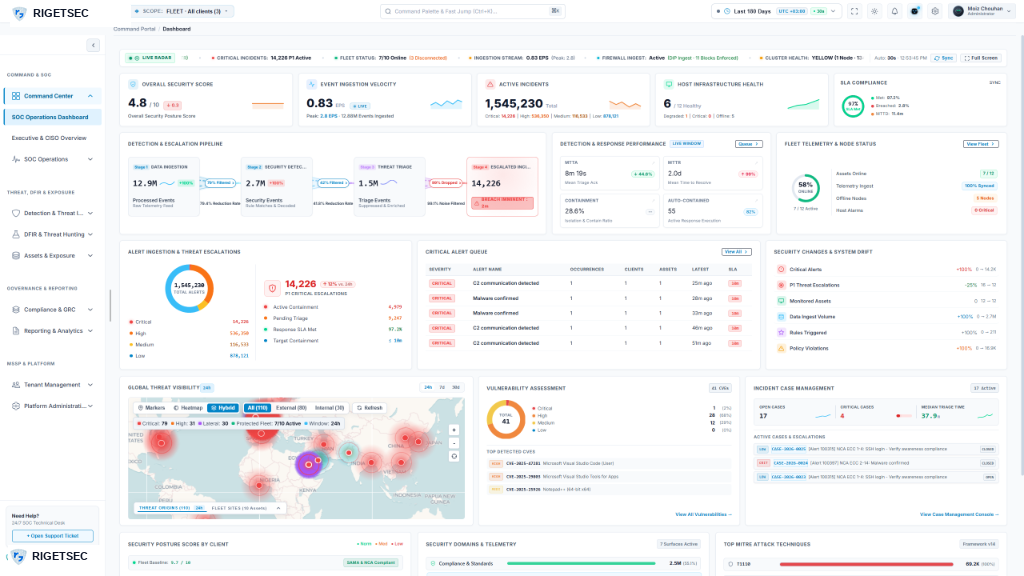This screenshot has width=1024, height=576.
Task: Filter map threats to Internal (30)
Action: pos(329,408)
